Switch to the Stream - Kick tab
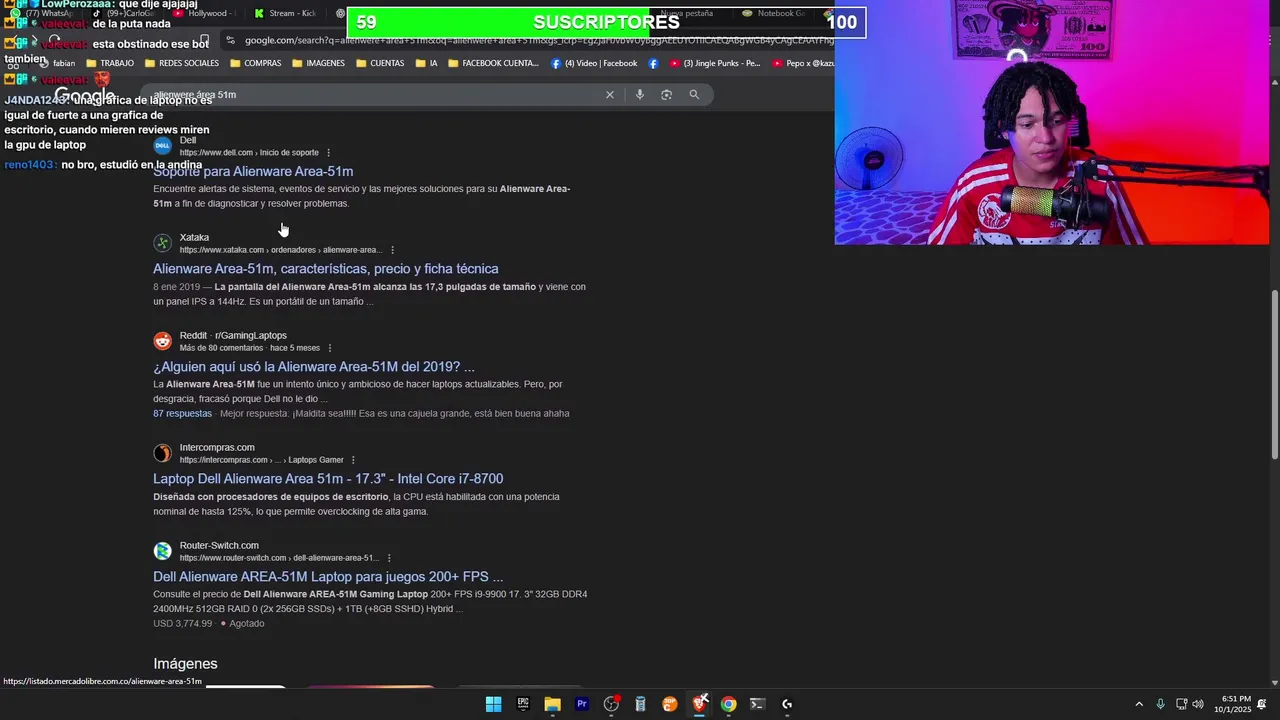Image resolution: width=1280 pixels, height=720 pixels. click(x=285, y=13)
